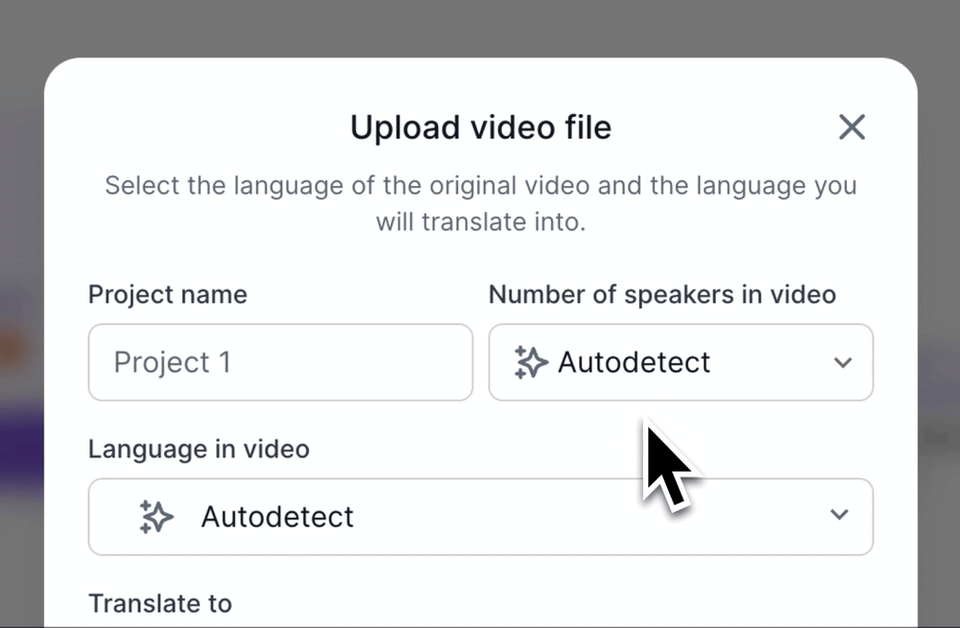
Task: Click the Project name input field
Action: pyautogui.click(x=280, y=362)
